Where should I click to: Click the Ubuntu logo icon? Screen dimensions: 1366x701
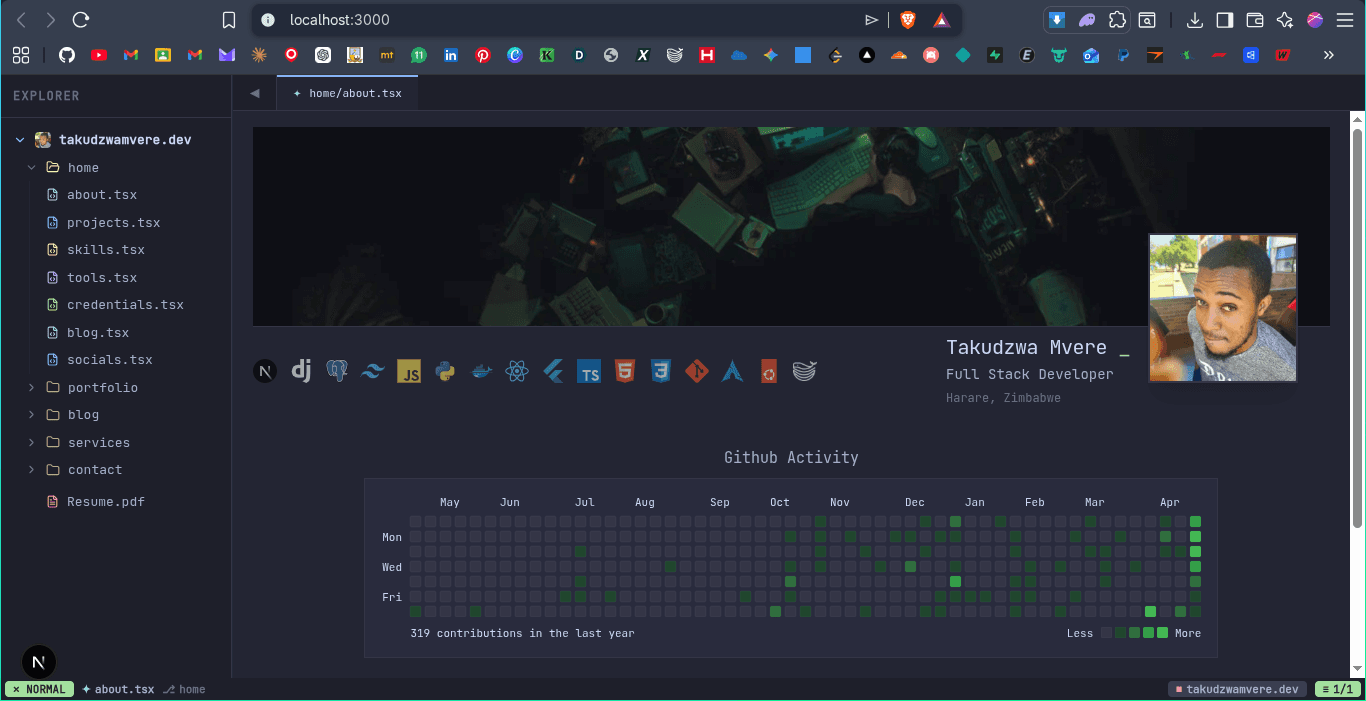click(x=768, y=371)
